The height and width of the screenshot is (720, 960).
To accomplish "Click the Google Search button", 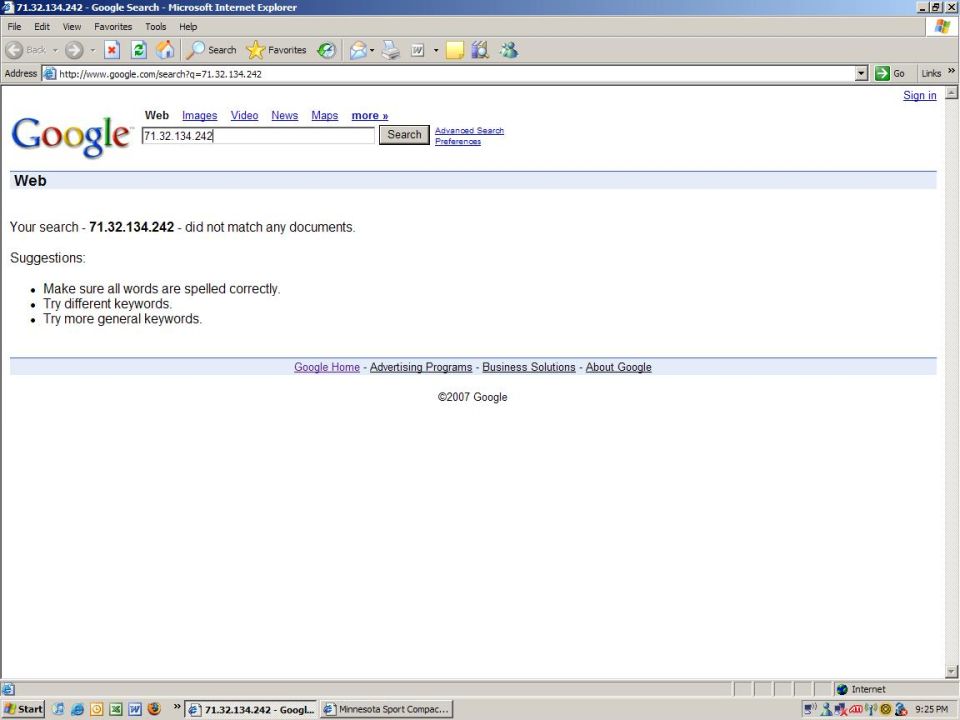I will point(404,135).
